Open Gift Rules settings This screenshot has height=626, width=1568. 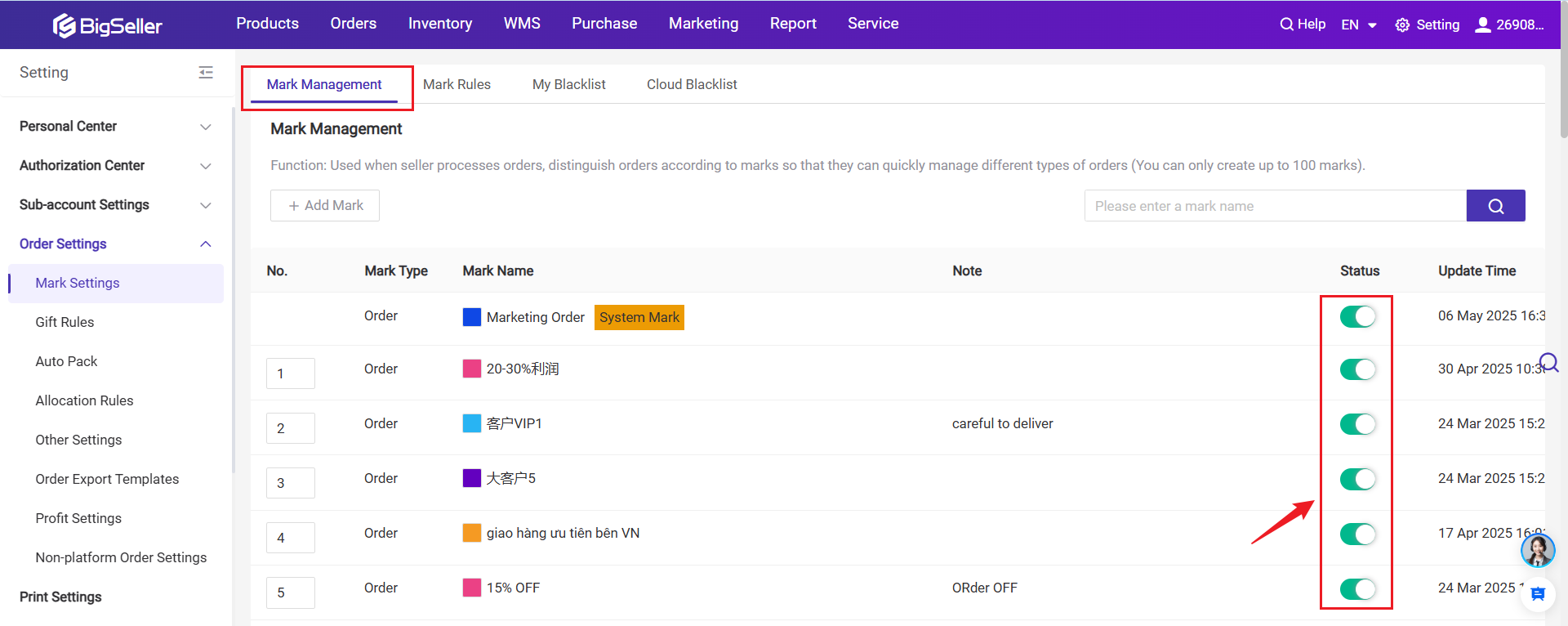tap(65, 323)
